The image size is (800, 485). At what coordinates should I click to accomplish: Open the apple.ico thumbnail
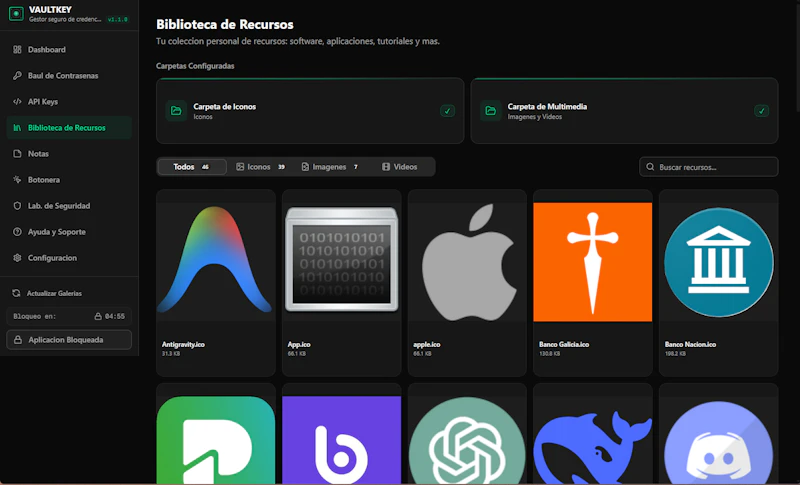(467, 260)
